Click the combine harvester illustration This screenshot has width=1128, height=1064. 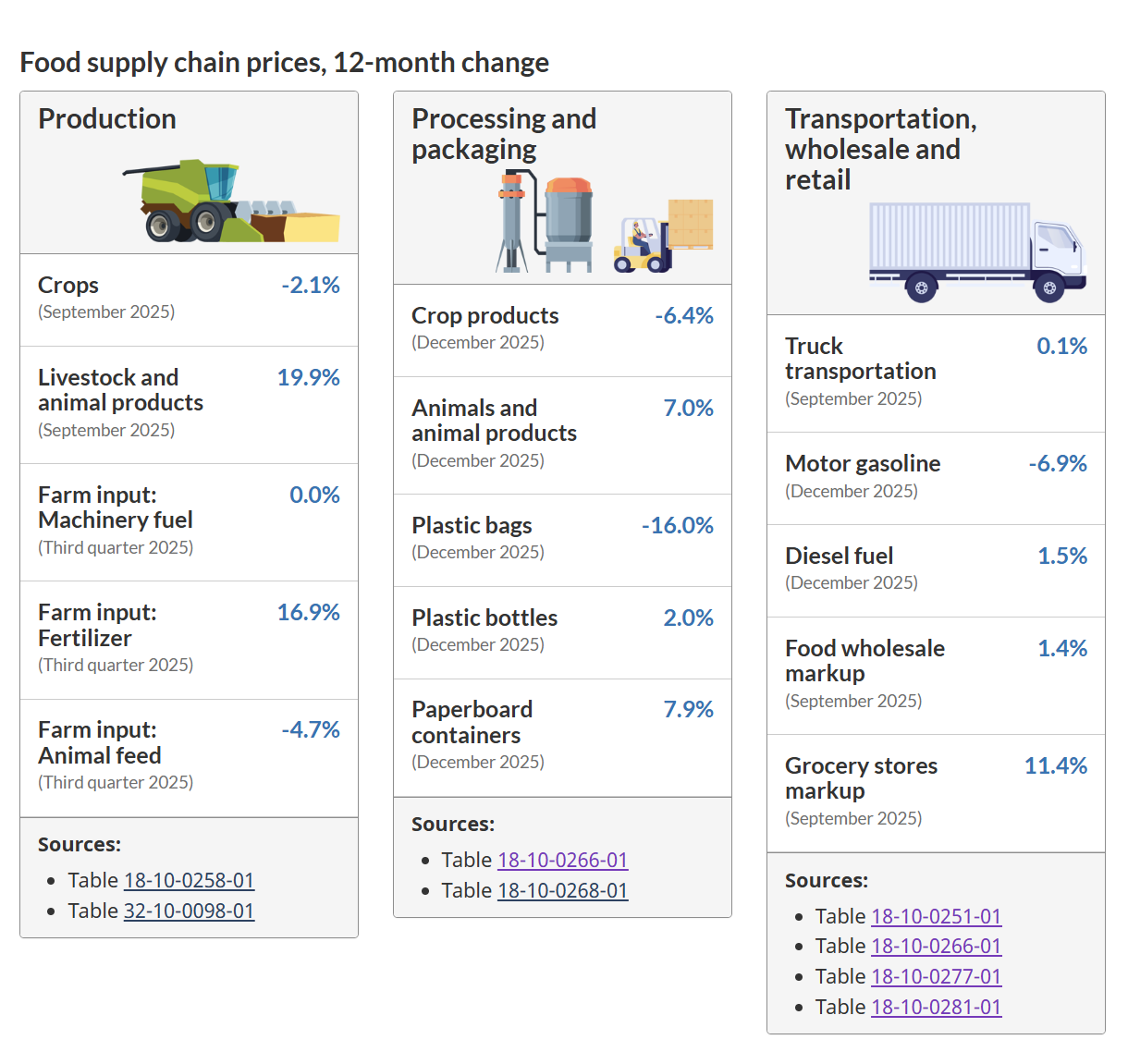pos(231,203)
